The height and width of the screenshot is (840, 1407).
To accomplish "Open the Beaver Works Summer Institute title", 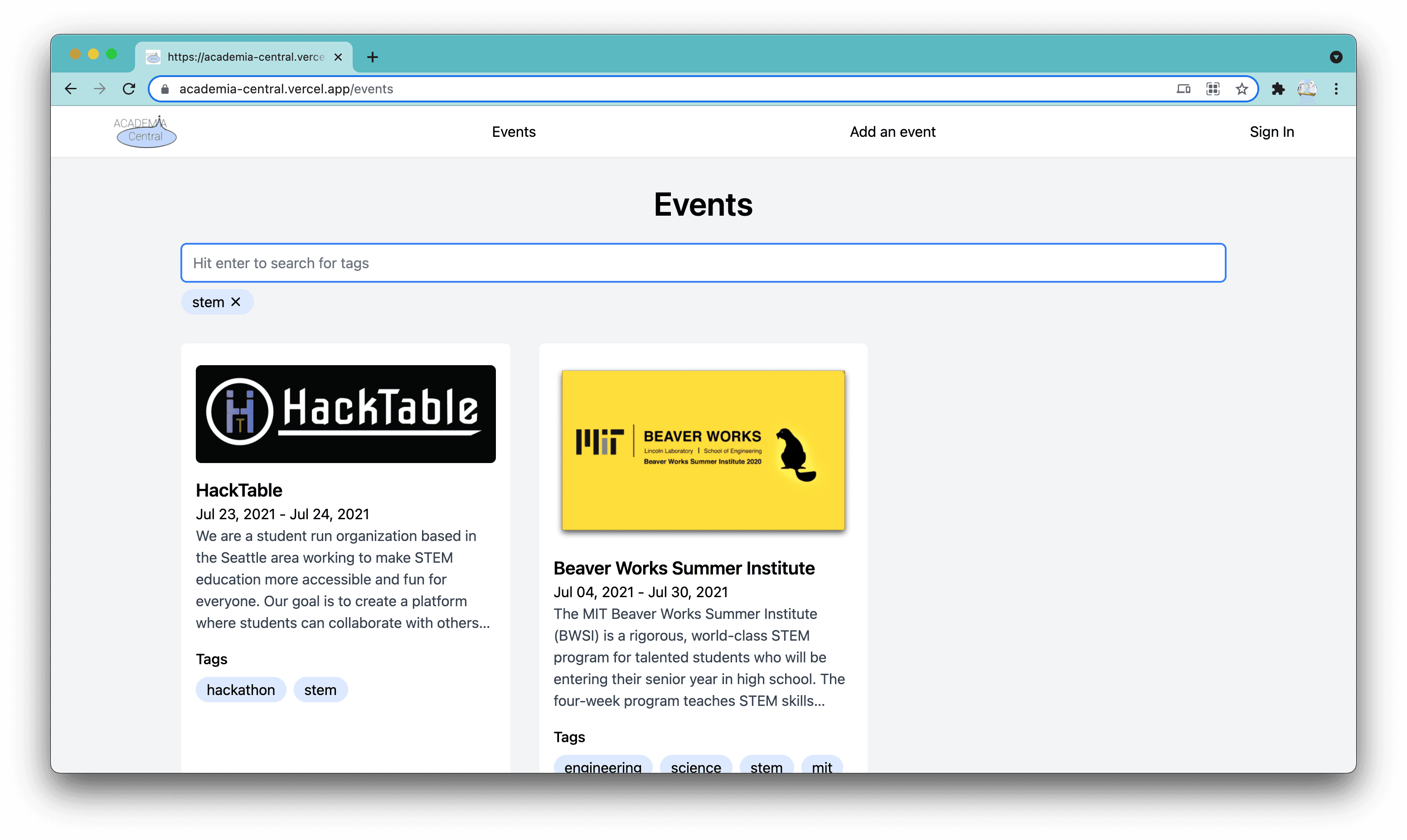I will 684,568.
